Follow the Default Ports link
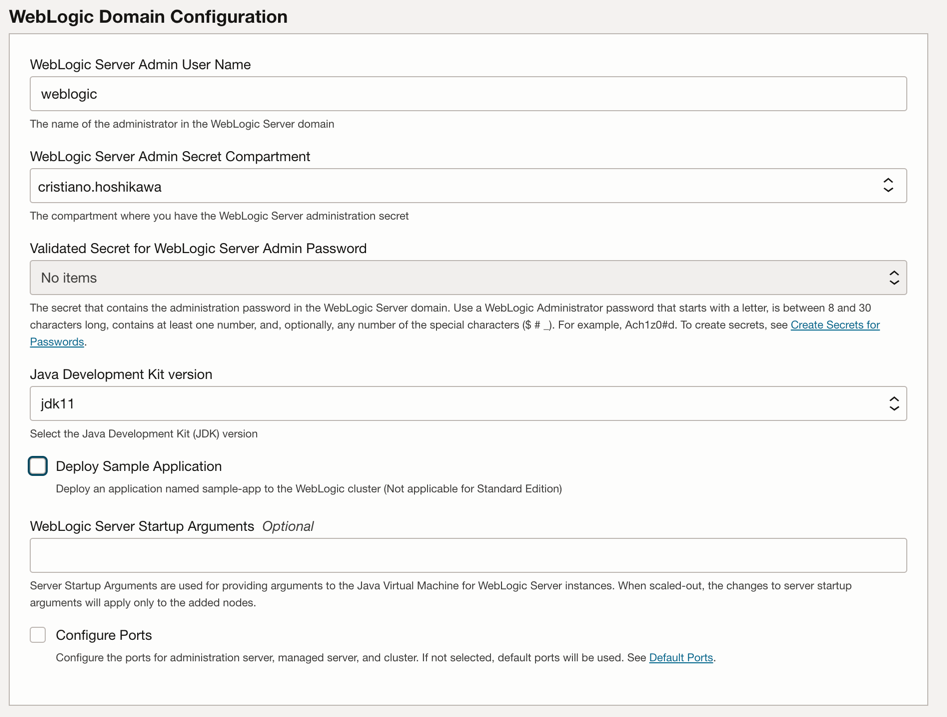 point(681,658)
